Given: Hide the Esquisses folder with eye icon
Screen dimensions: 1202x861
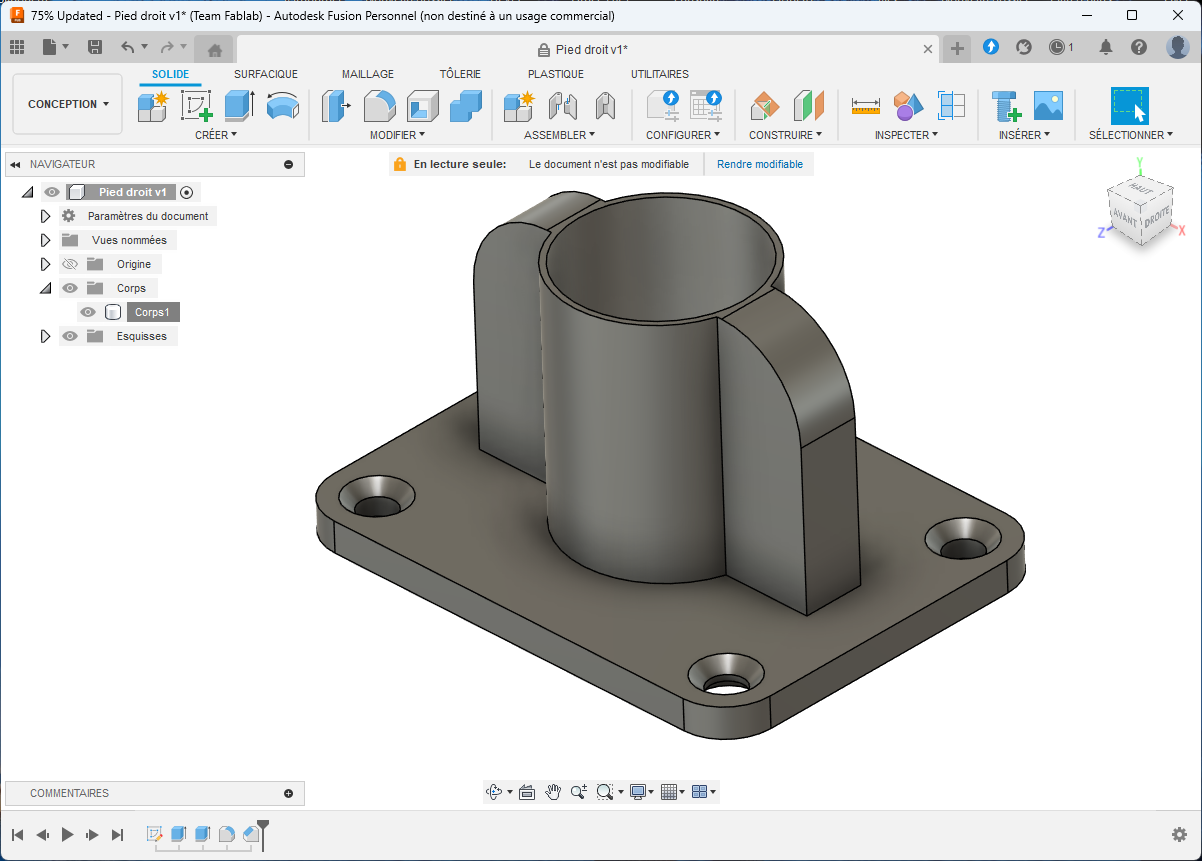Looking at the screenshot, I should pos(70,336).
